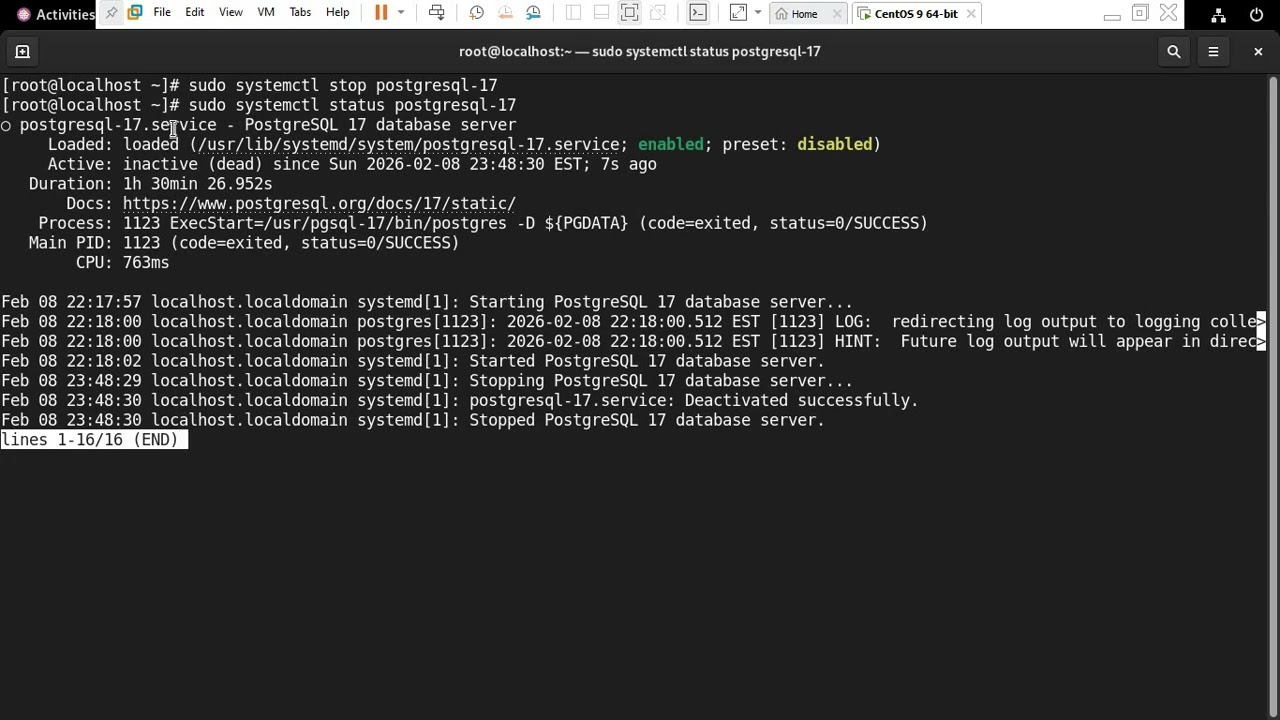The width and height of the screenshot is (1280, 720).
Task: Click the Activities button in GNOME top bar
Action: click(55, 14)
